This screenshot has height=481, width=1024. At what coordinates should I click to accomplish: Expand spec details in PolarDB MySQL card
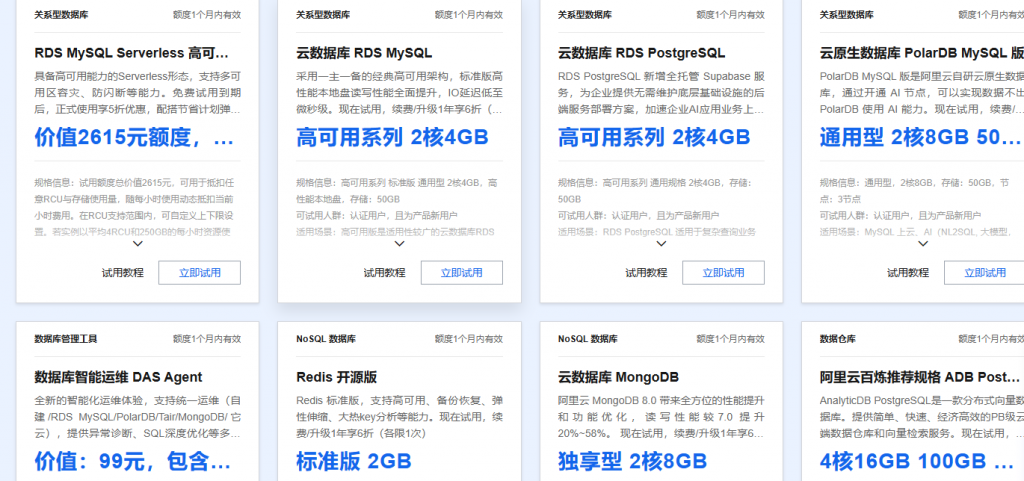pyautogui.click(x=922, y=243)
